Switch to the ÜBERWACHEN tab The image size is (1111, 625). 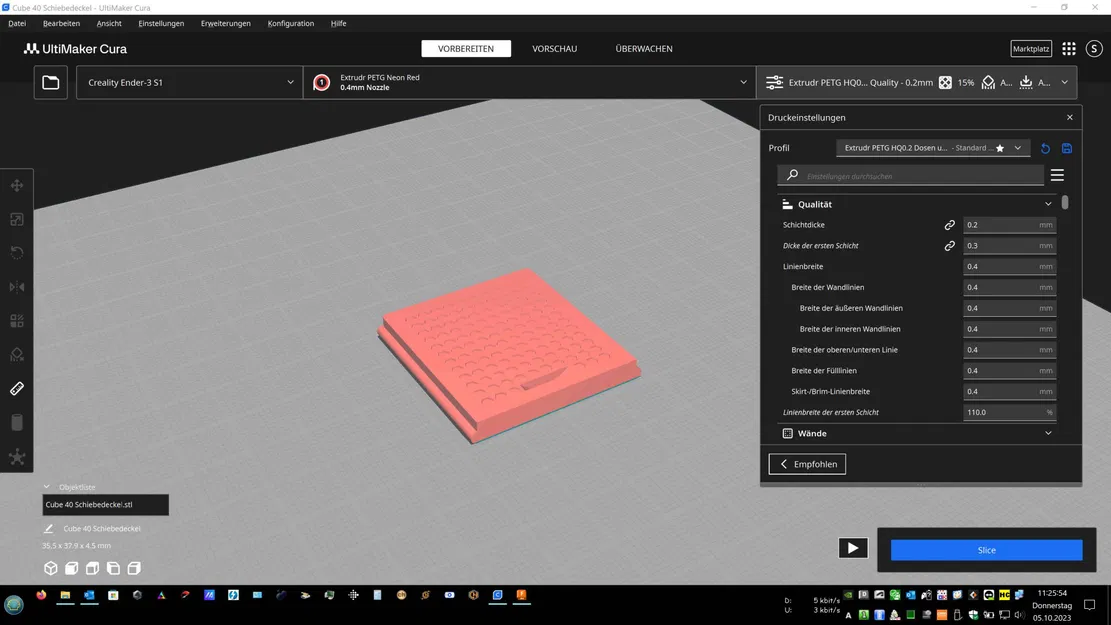tap(644, 48)
